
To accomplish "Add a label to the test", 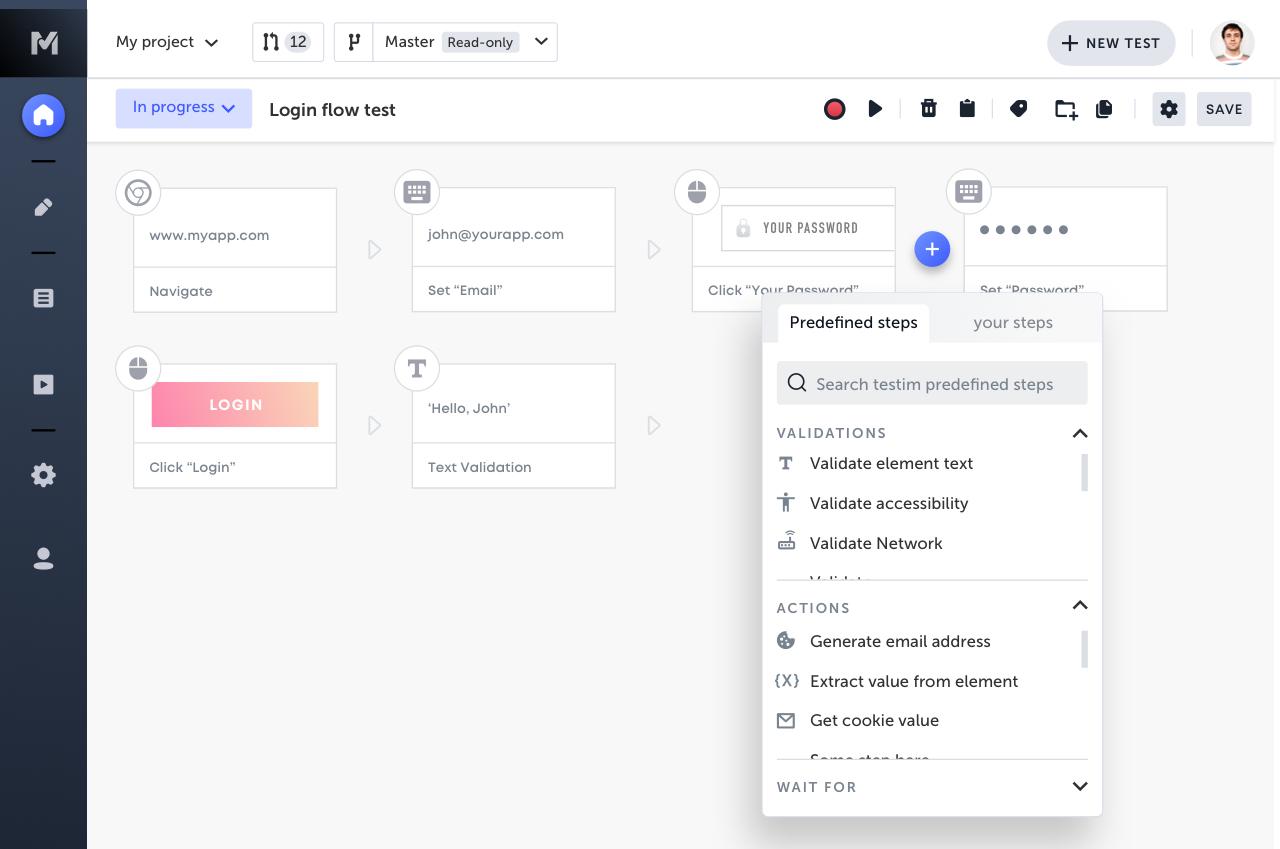I will pyautogui.click(x=1019, y=108).
